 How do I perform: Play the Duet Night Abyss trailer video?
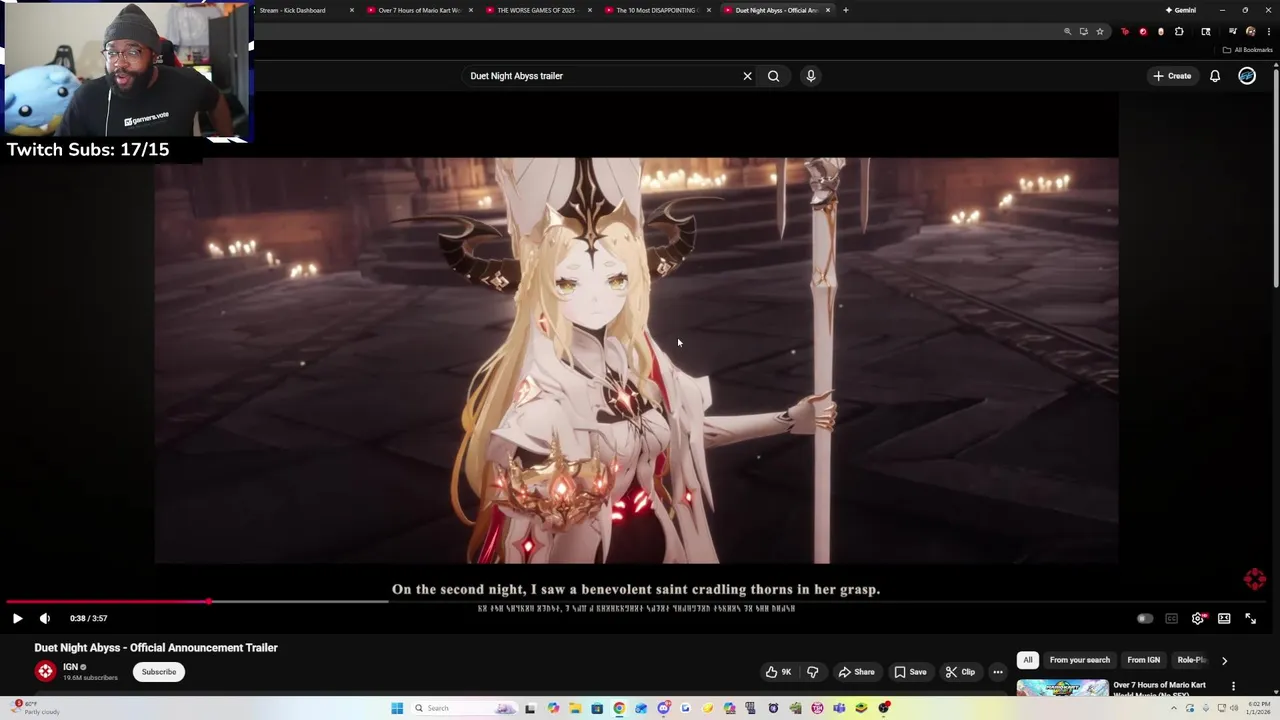coord(17,618)
